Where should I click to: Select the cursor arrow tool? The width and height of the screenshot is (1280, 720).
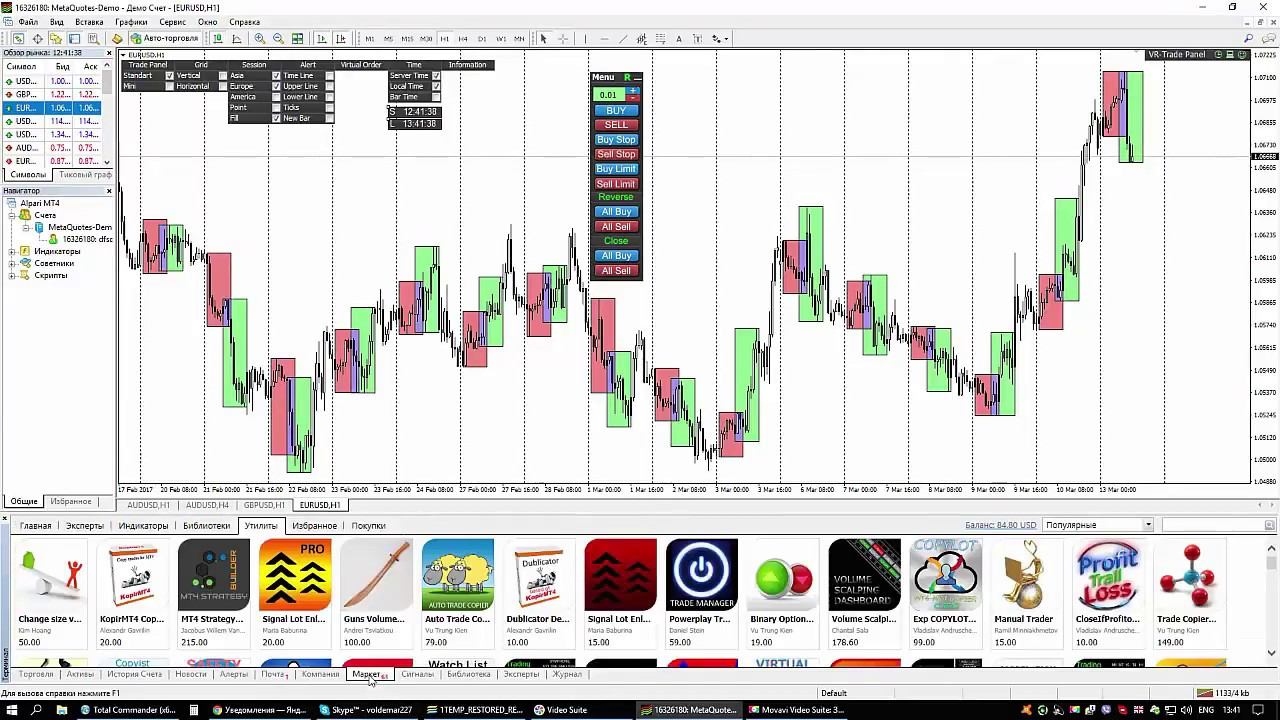543,39
